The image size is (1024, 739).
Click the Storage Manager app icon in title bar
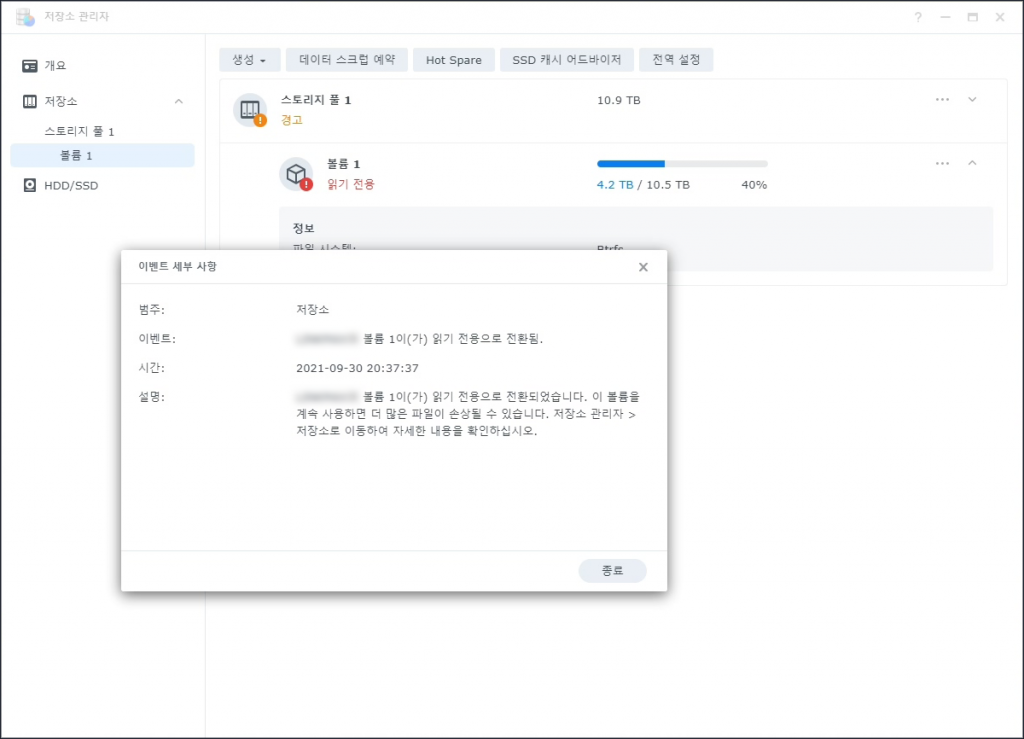(25, 17)
